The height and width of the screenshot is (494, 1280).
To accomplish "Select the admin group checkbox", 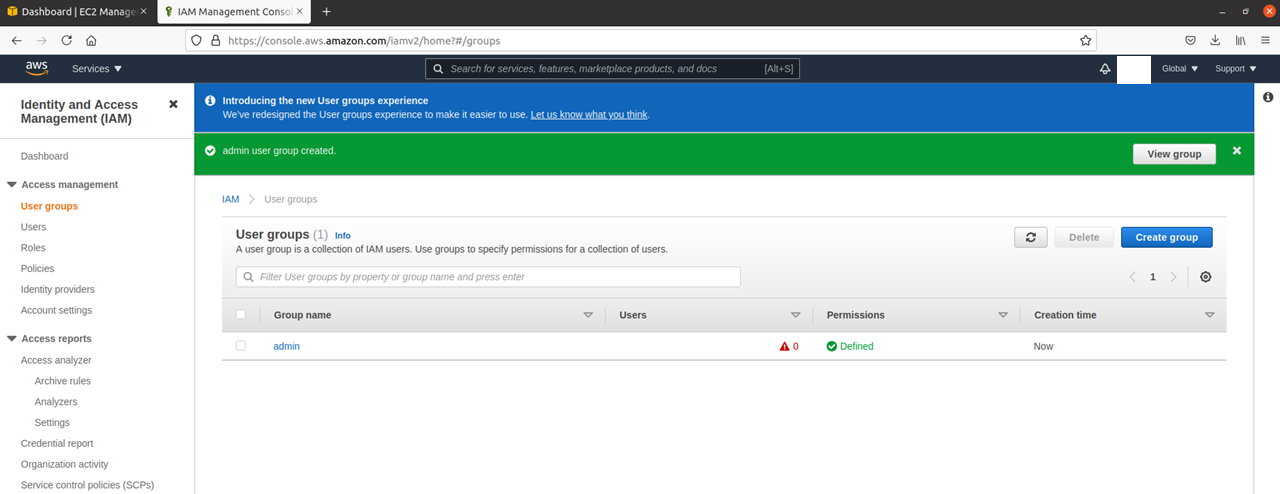I will pyautogui.click(x=240, y=345).
